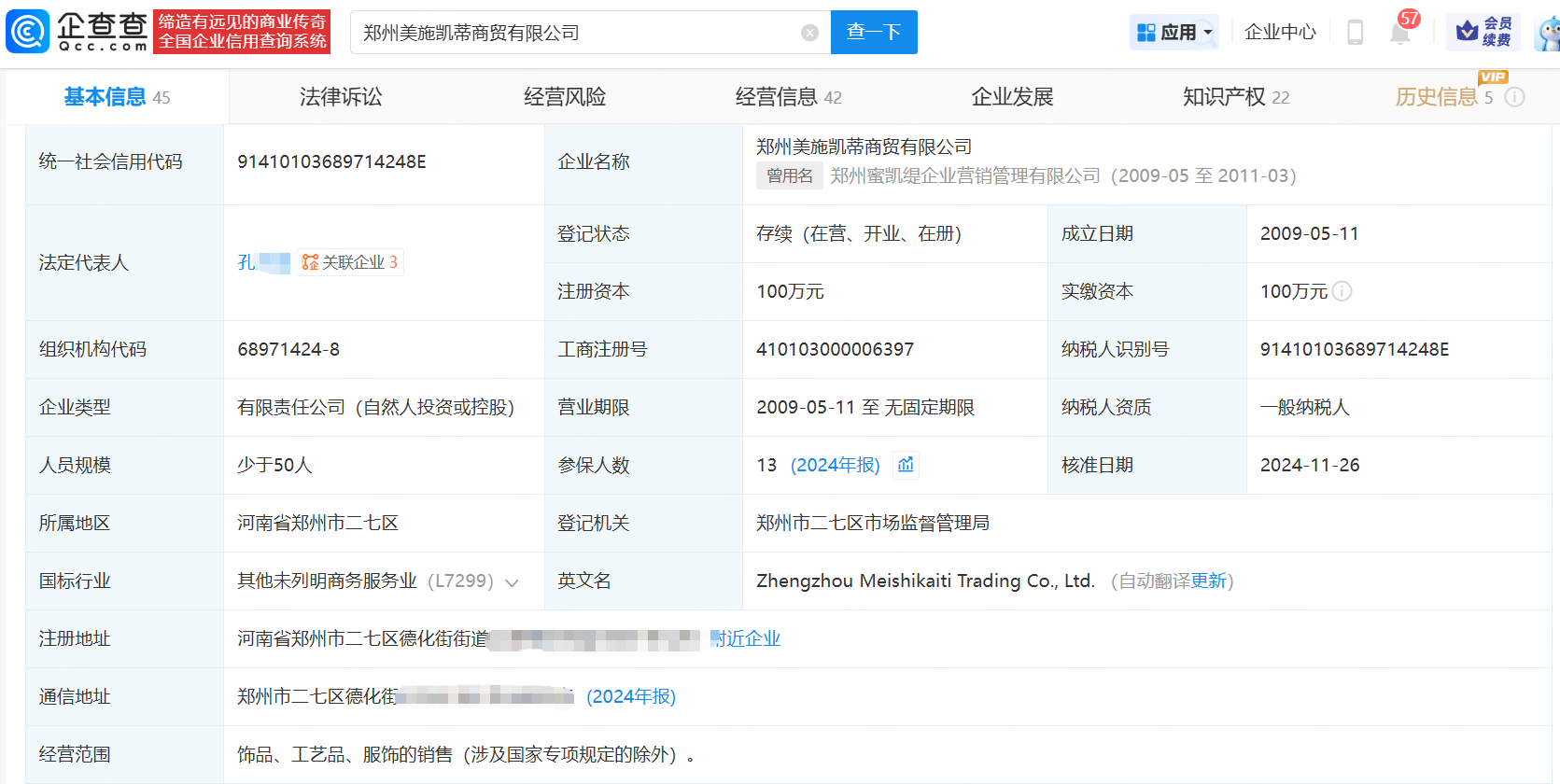
Task: Switch to the 企业发展 tab
Action: point(1012,97)
